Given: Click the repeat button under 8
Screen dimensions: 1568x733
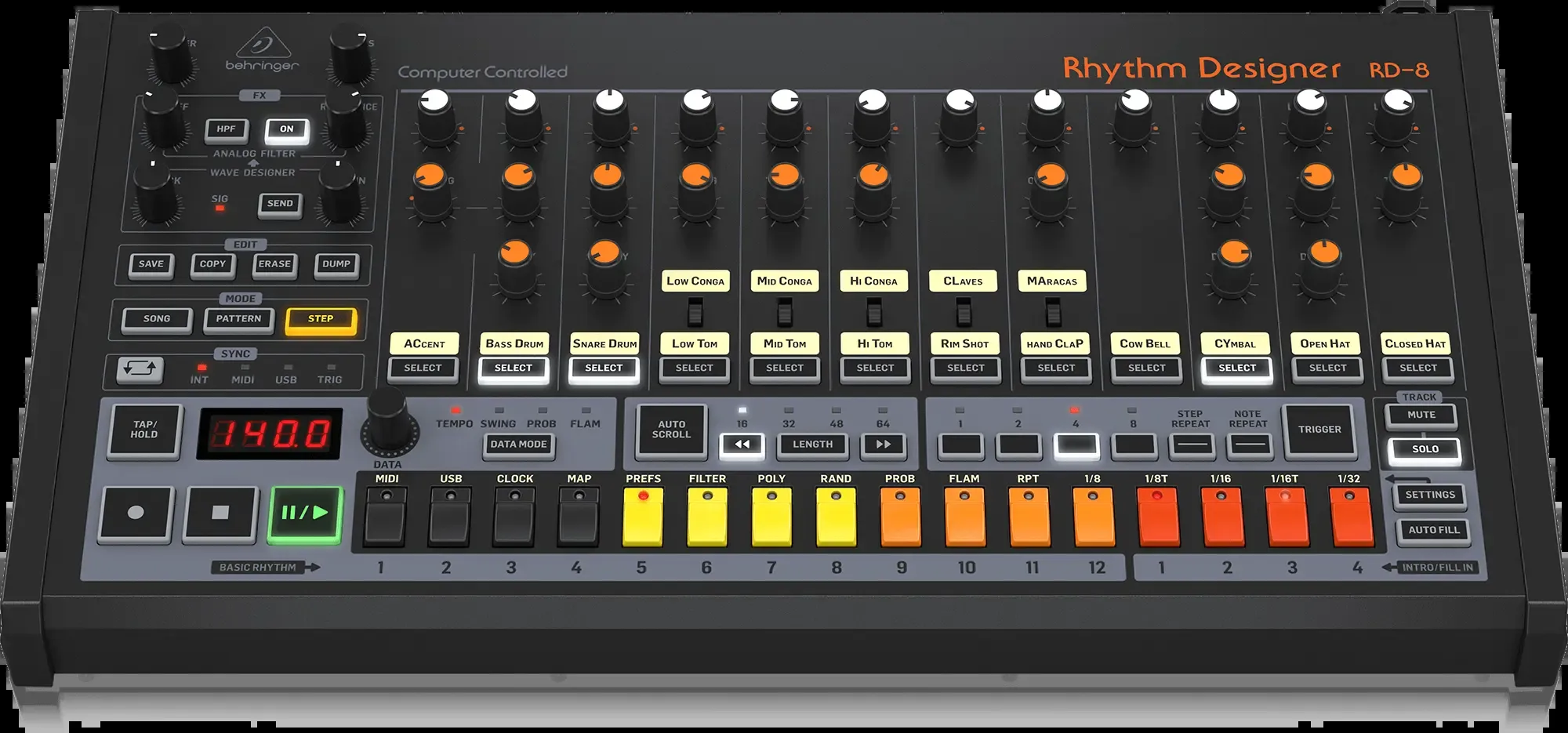Looking at the screenshot, I should [x=1134, y=445].
